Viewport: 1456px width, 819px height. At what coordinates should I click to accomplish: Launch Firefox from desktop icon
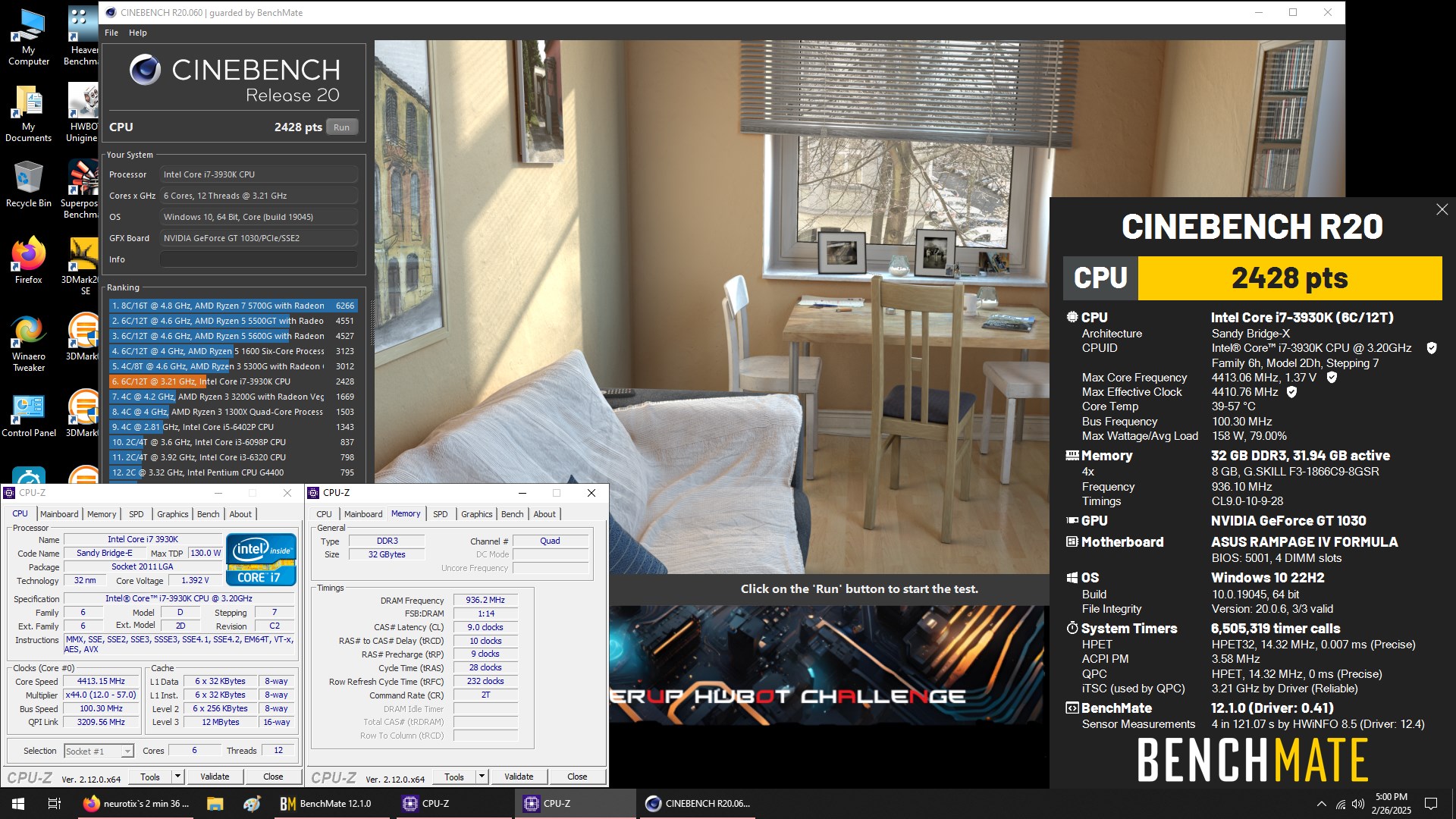[29, 260]
